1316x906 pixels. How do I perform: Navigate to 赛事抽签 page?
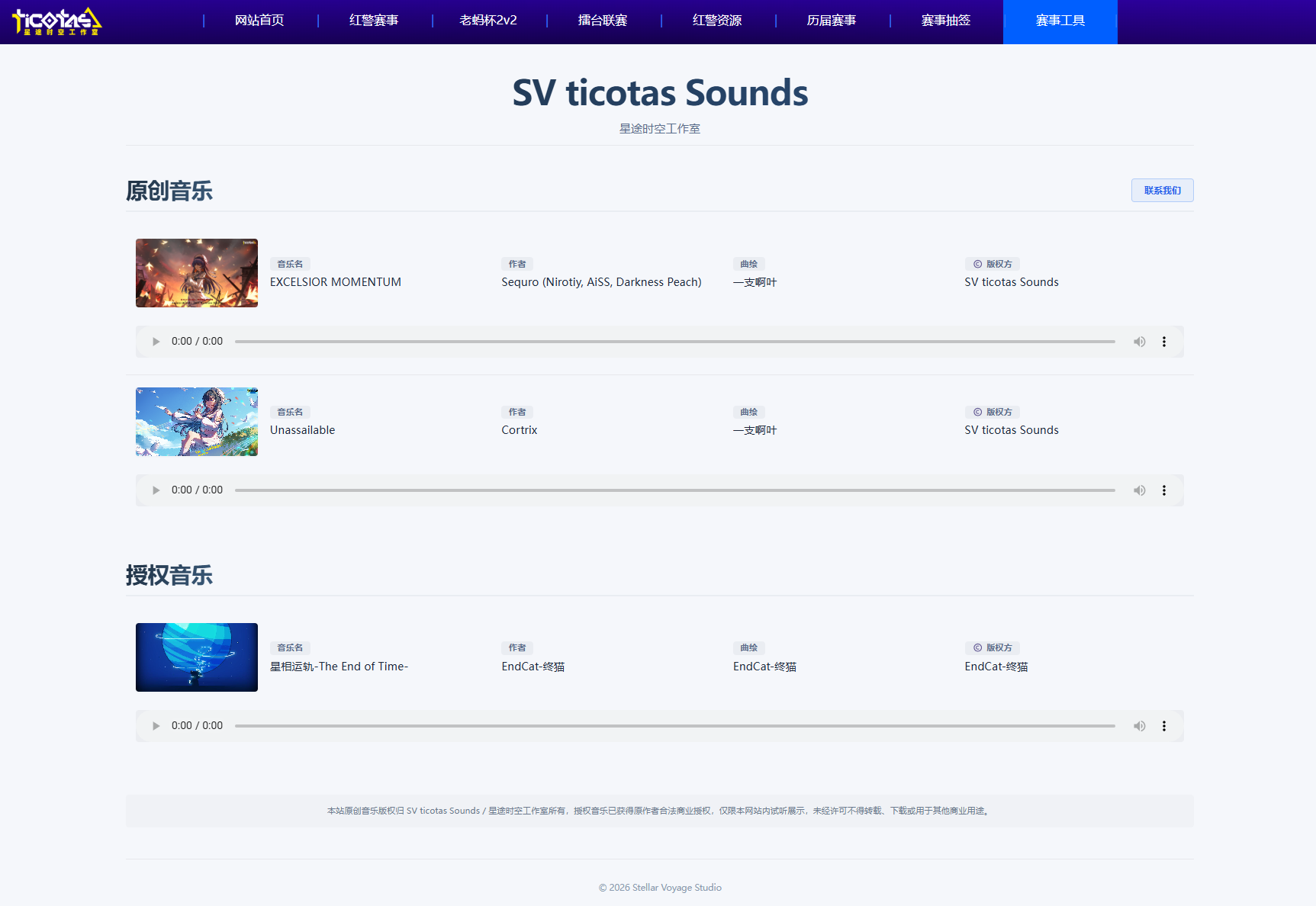click(945, 21)
